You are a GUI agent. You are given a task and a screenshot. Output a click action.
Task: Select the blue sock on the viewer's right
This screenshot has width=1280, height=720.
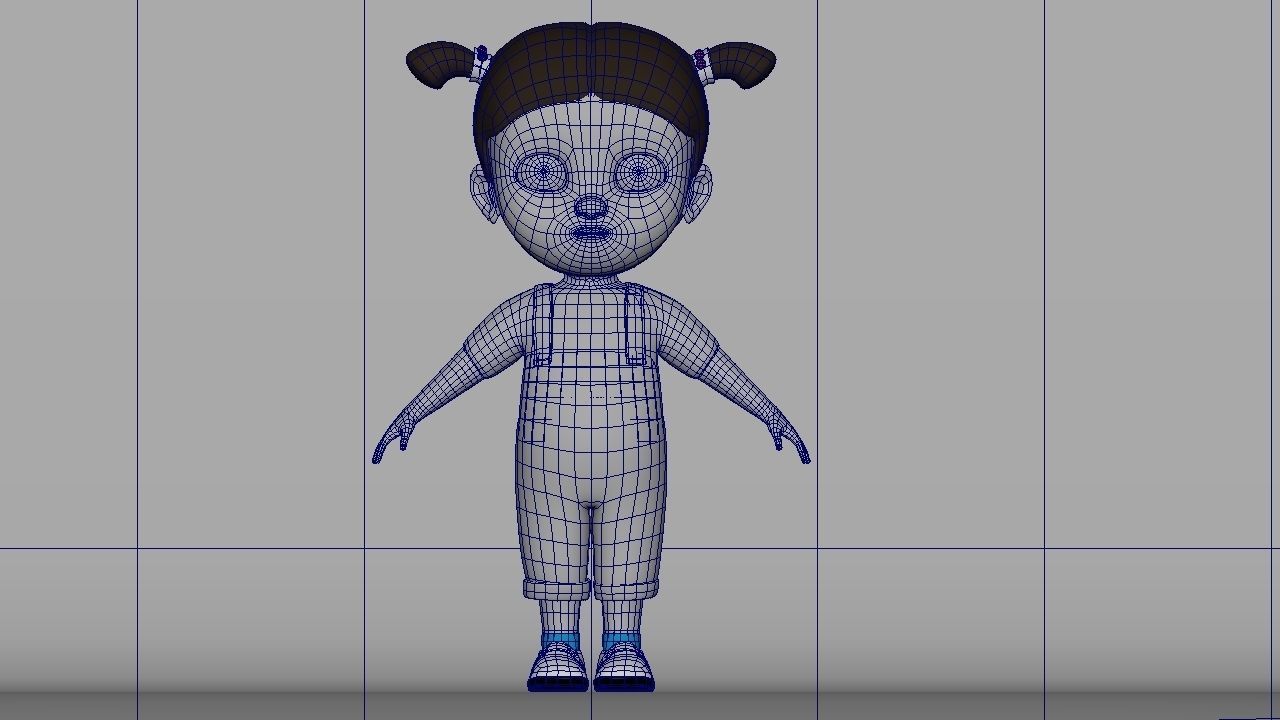(x=621, y=640)
